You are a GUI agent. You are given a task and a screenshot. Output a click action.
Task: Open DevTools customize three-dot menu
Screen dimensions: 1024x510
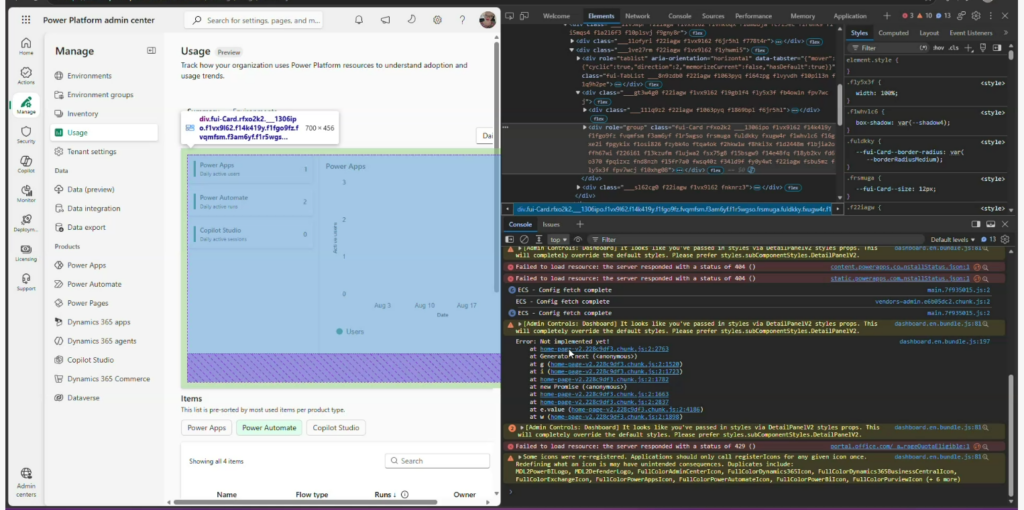click(x=990, y=16)
